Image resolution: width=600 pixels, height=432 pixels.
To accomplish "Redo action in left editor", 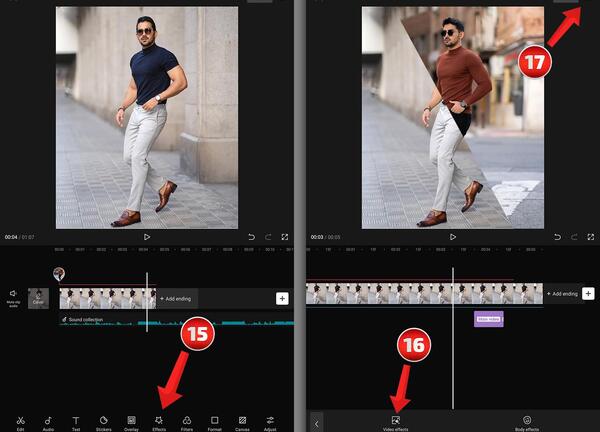I will coord(268,237).
